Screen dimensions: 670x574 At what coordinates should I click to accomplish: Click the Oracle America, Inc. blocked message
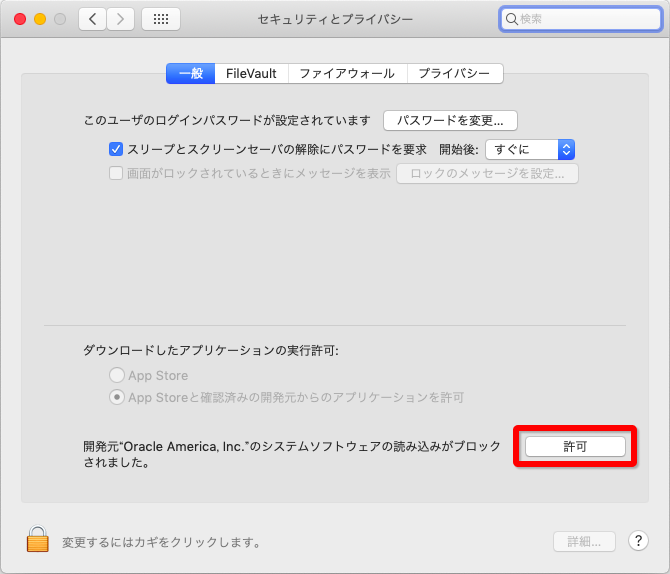(x=291, y=454)
